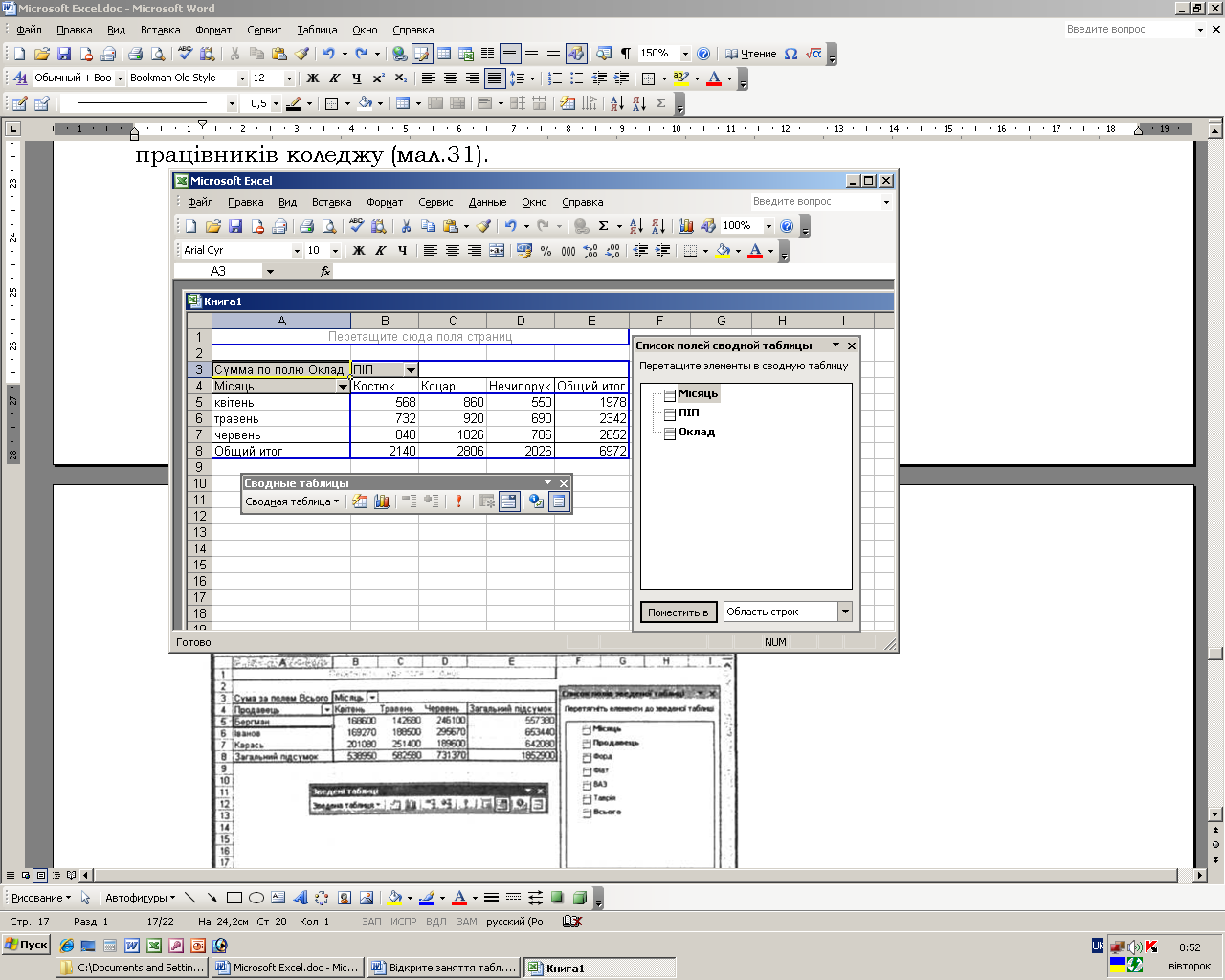Click the Format Painter brush in Word toolbar
This screenshot has width=1225, height=980.
[x=301, y=54]
